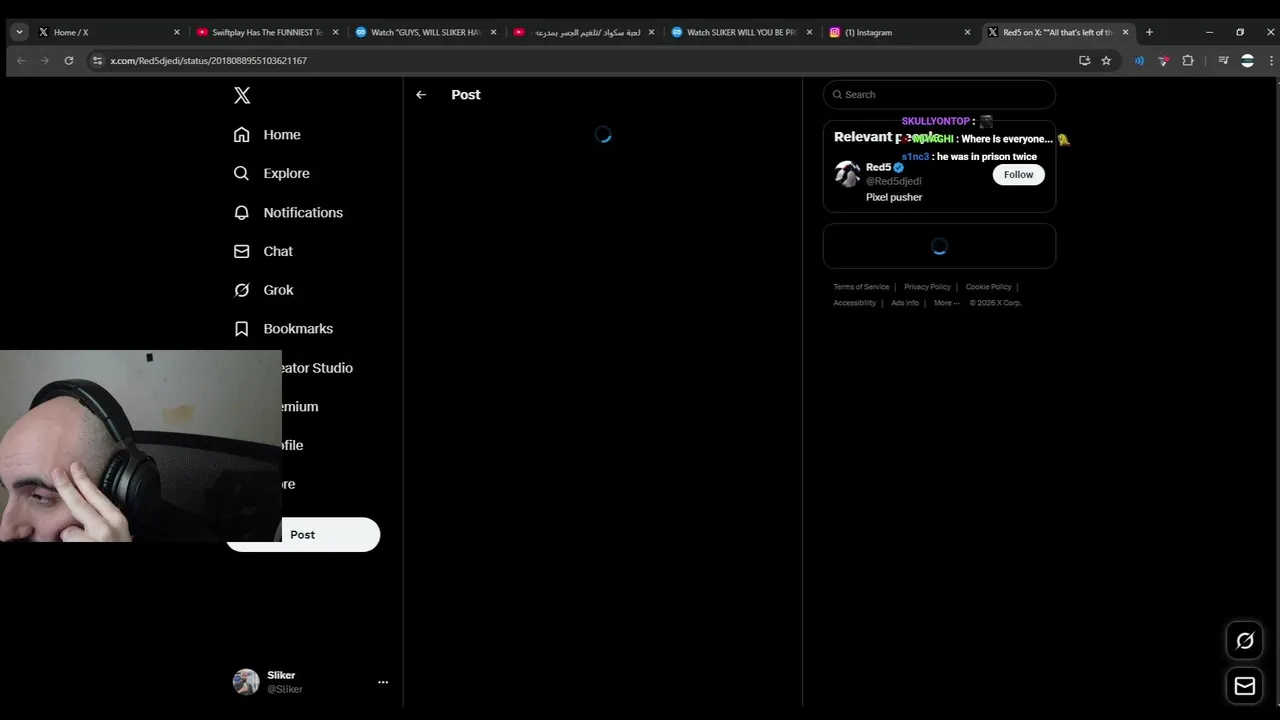The width and height of the screenshot is (1280, 720).
Task: Bookmark this page with star icon
Action: 1106,60
